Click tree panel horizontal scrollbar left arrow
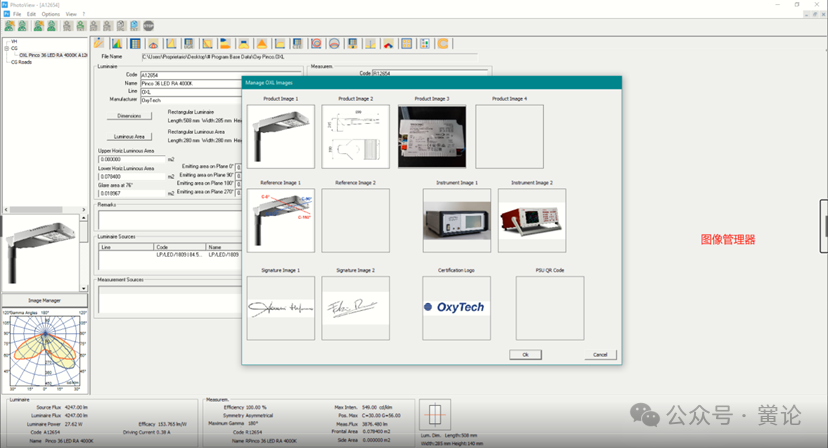 tap(6, 210)
